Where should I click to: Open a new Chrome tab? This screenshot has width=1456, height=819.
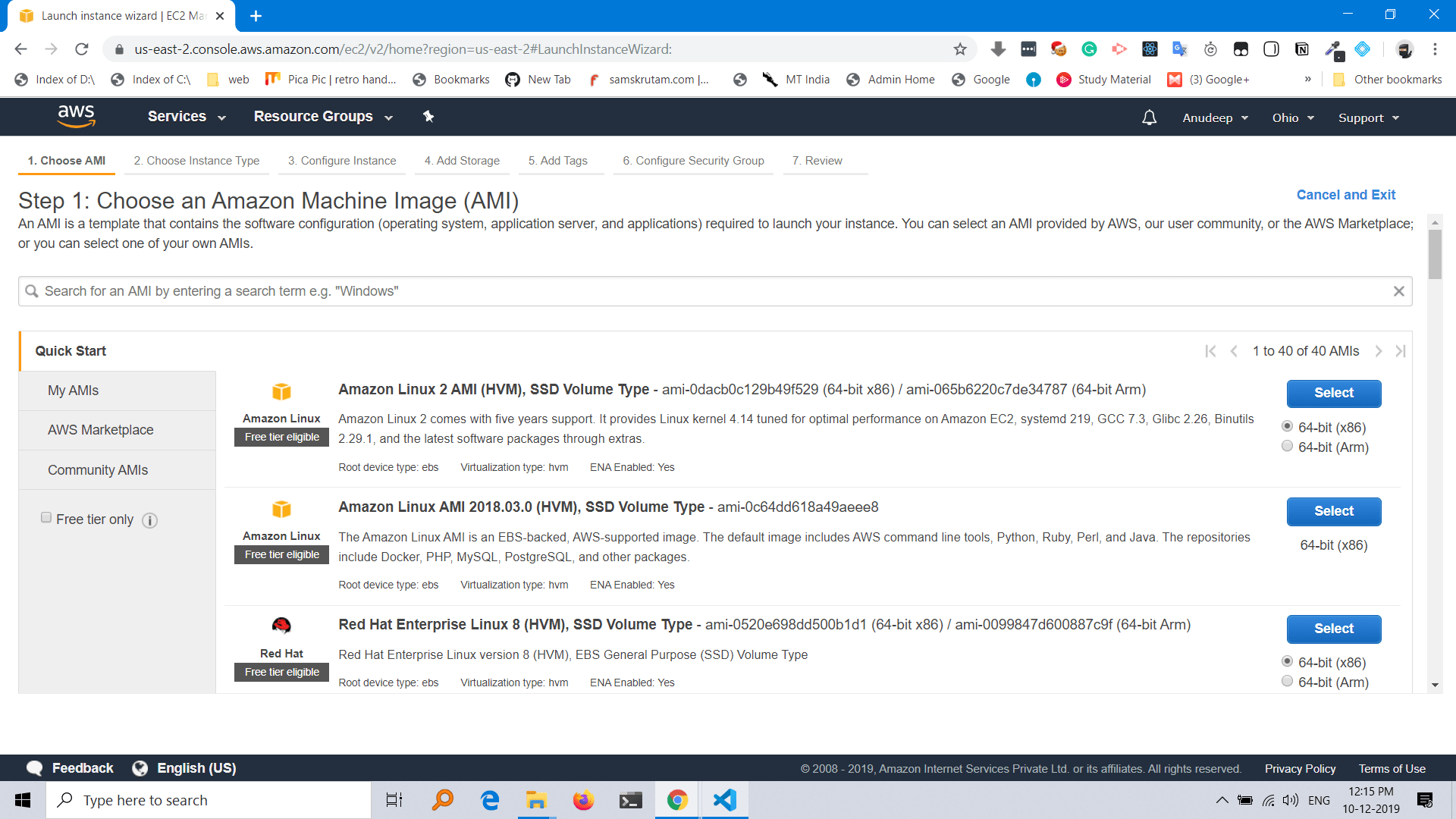256,16
